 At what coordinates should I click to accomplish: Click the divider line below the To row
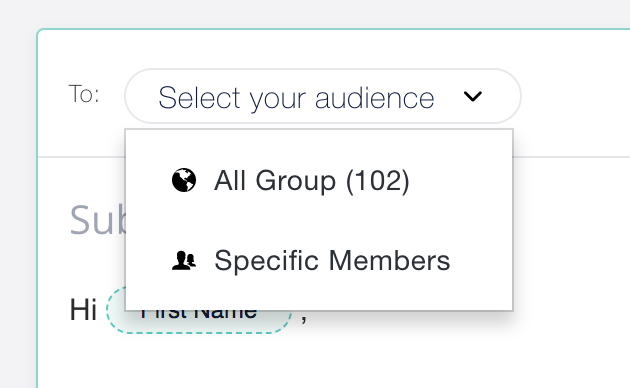[x=571, y=157]
